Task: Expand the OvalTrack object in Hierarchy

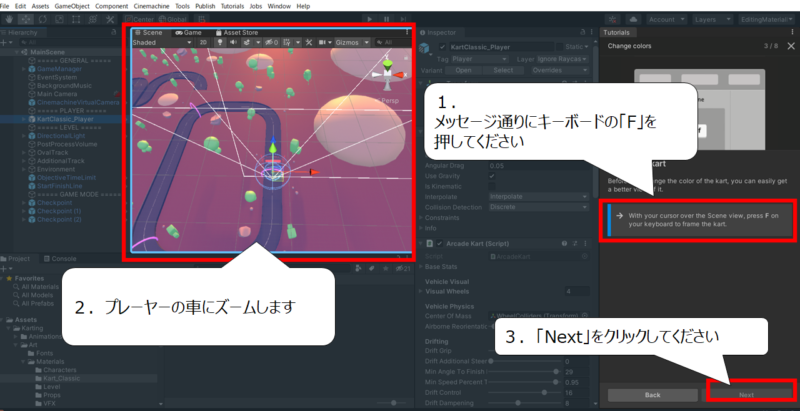Action: [24, 152]
